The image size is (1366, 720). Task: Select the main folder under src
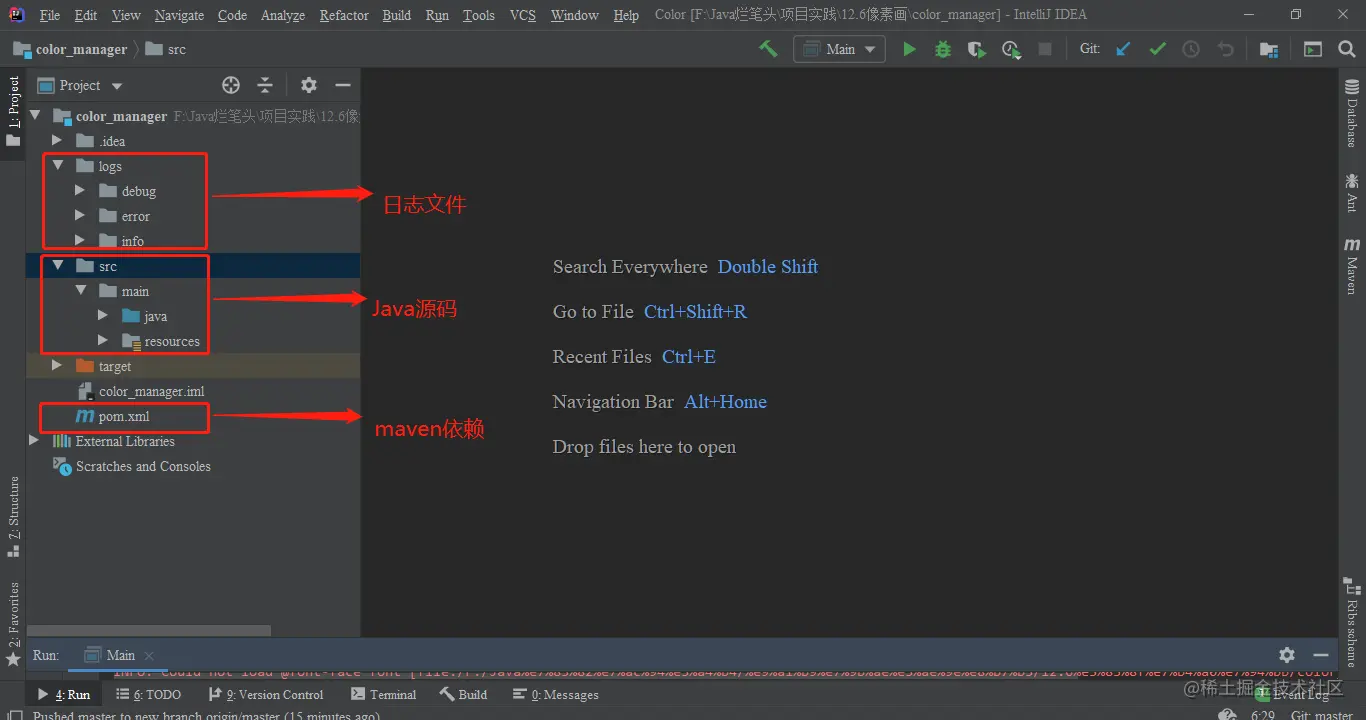pos(135,291)
